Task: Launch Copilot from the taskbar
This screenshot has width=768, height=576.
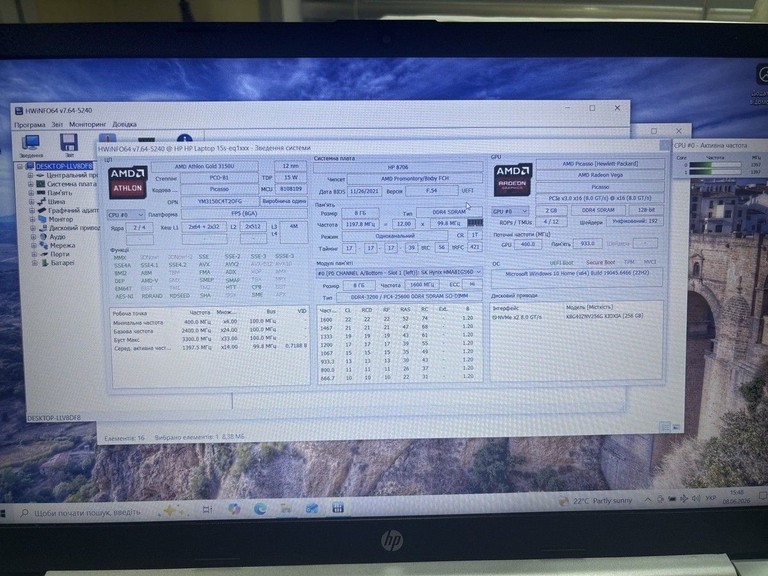Action: click(234, 509)
